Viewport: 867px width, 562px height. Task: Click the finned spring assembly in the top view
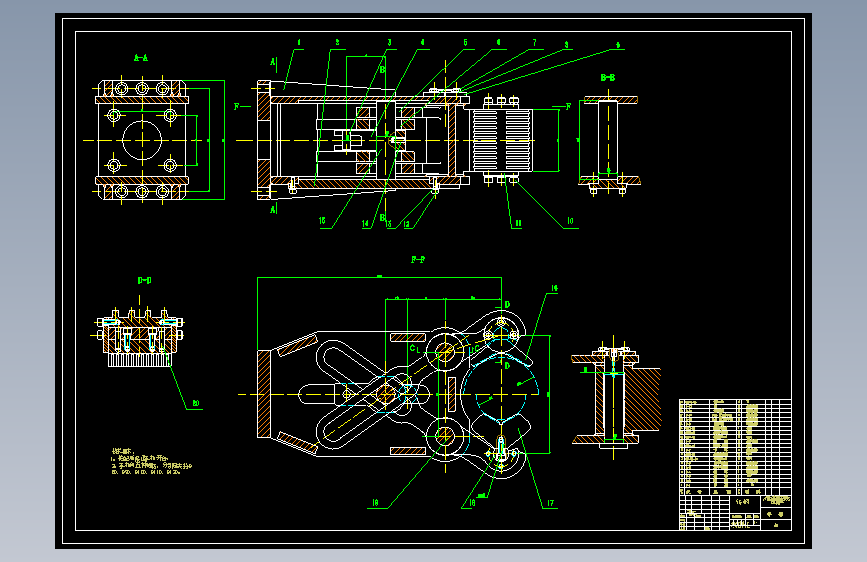tap(502, 140)
